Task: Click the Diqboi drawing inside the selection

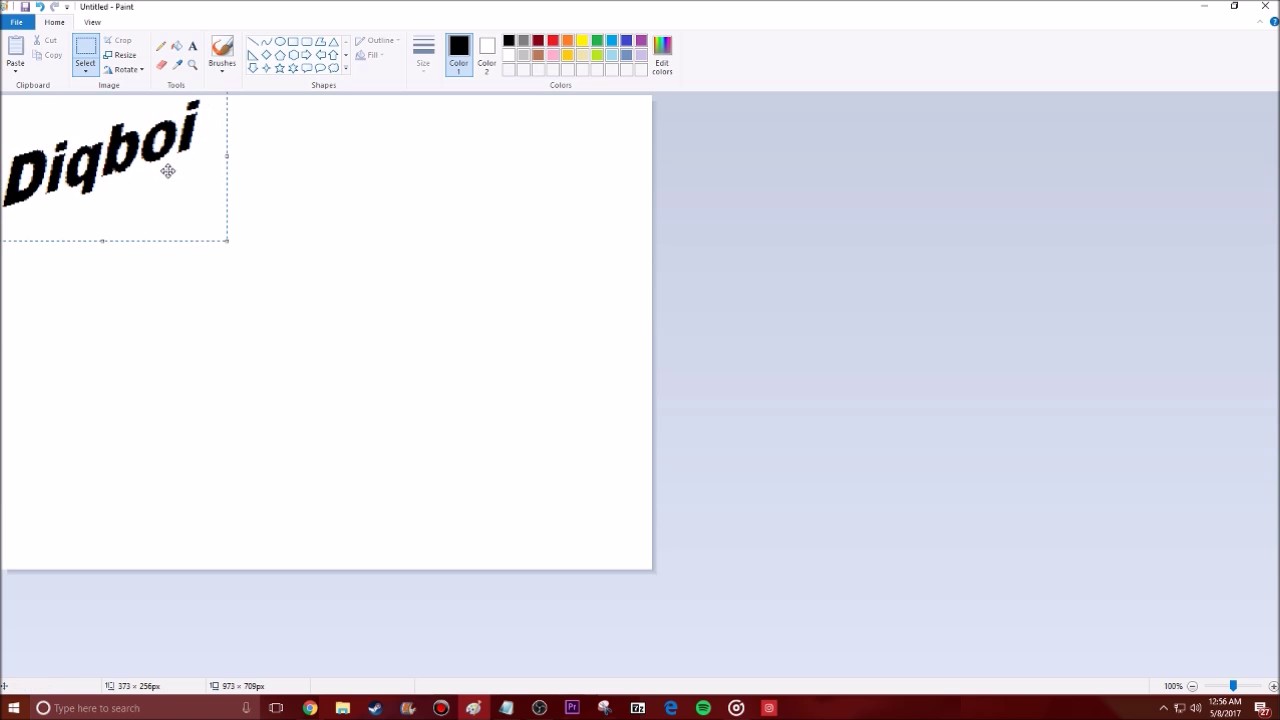Action: point(101,153)
